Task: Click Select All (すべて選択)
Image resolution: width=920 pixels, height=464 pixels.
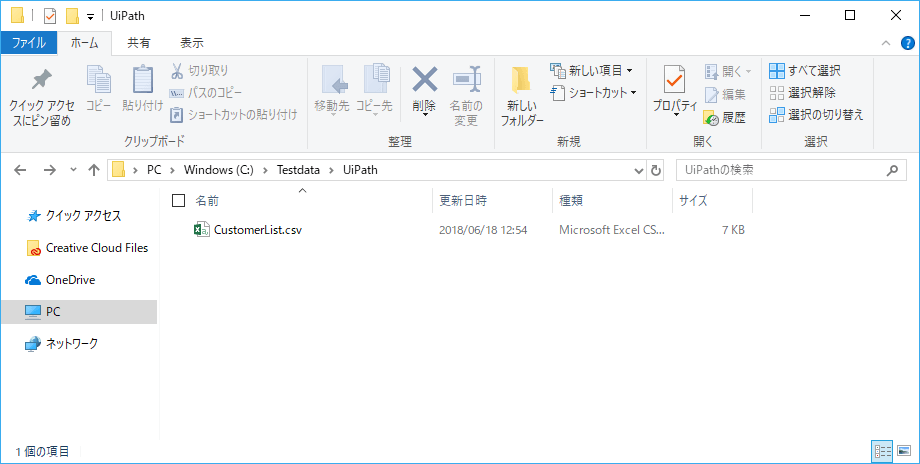Action: click(805, 71)
